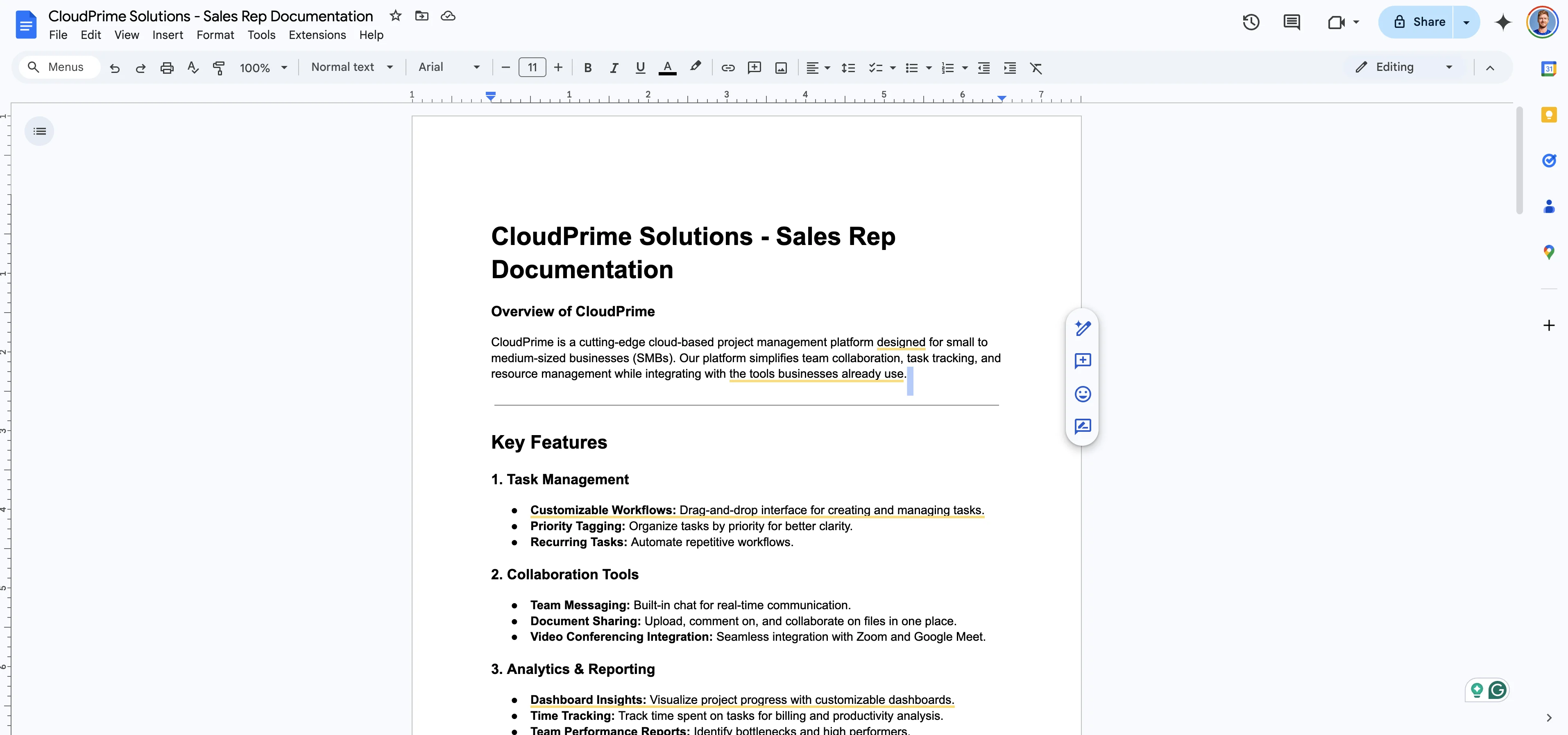Open the 100% zoom dropdown
1568x735 pixels.
[x=263, y=68]
